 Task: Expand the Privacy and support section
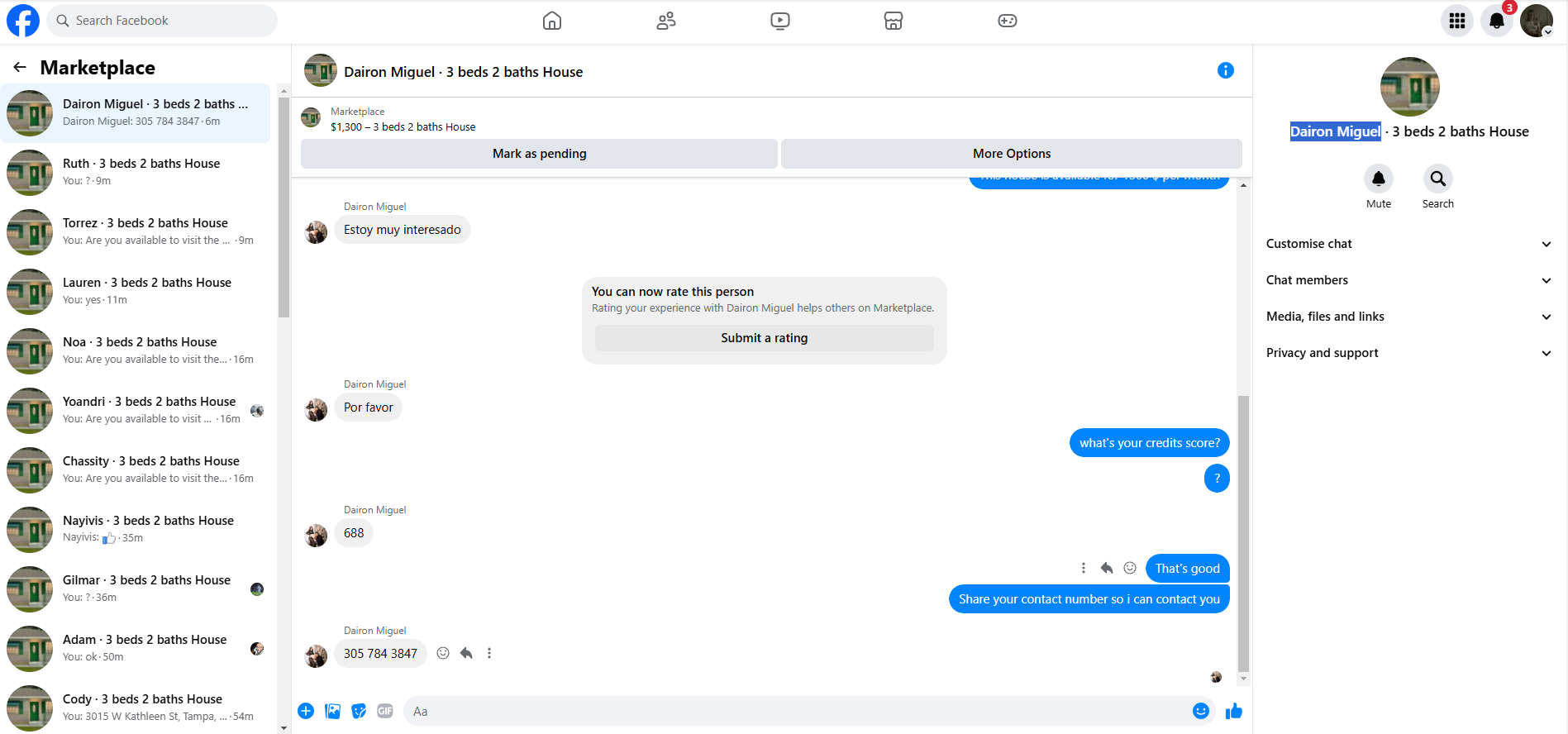point(1408,353)
